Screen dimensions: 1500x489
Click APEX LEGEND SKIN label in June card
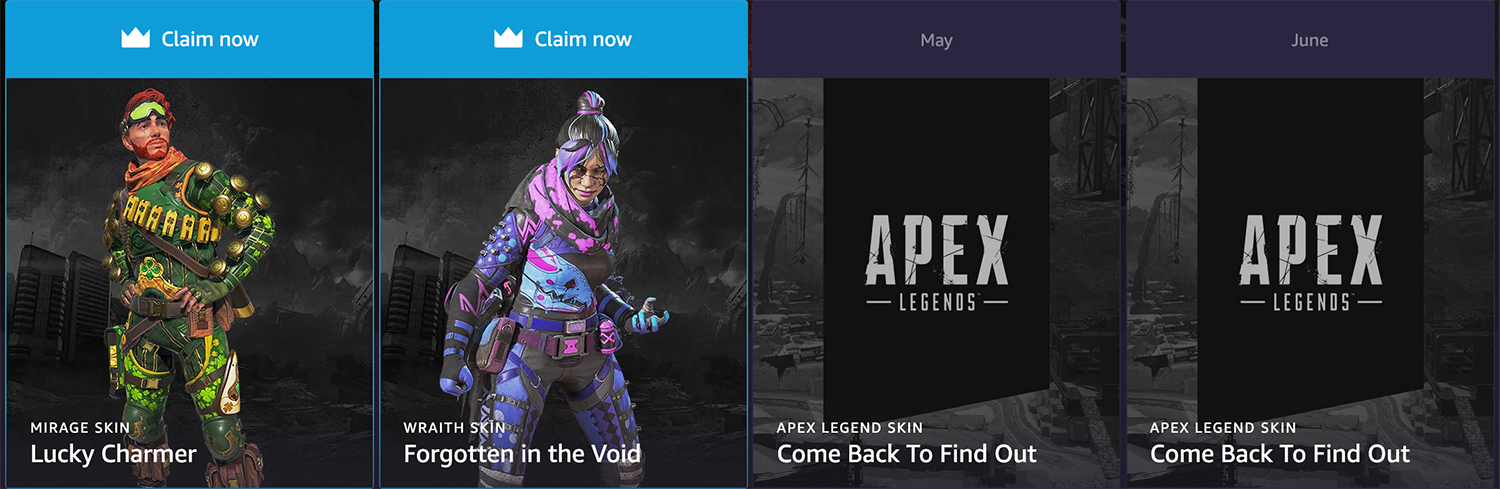[1223, 428]
